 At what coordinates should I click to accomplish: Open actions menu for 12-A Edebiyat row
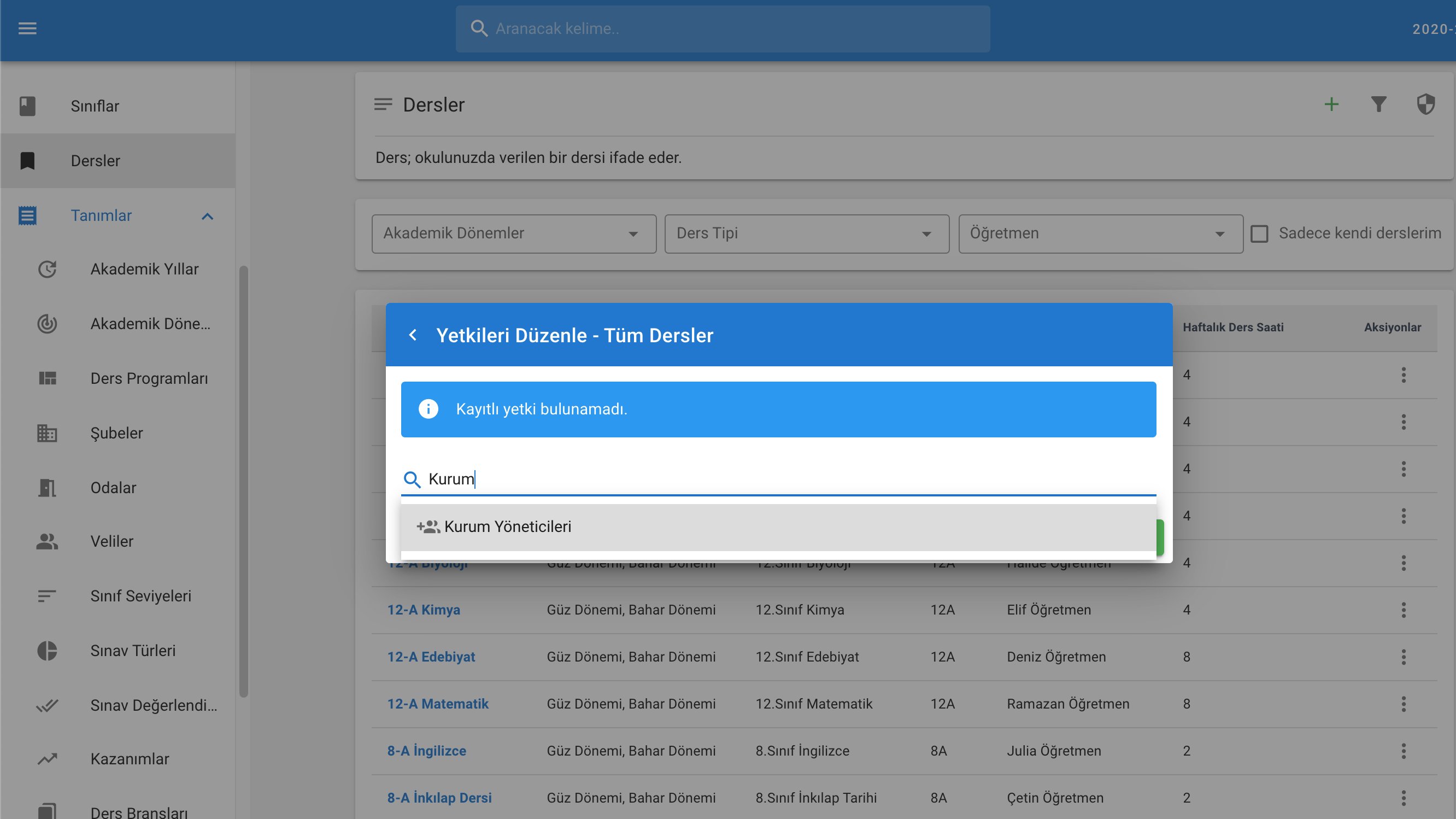[x=1403, y=657]
